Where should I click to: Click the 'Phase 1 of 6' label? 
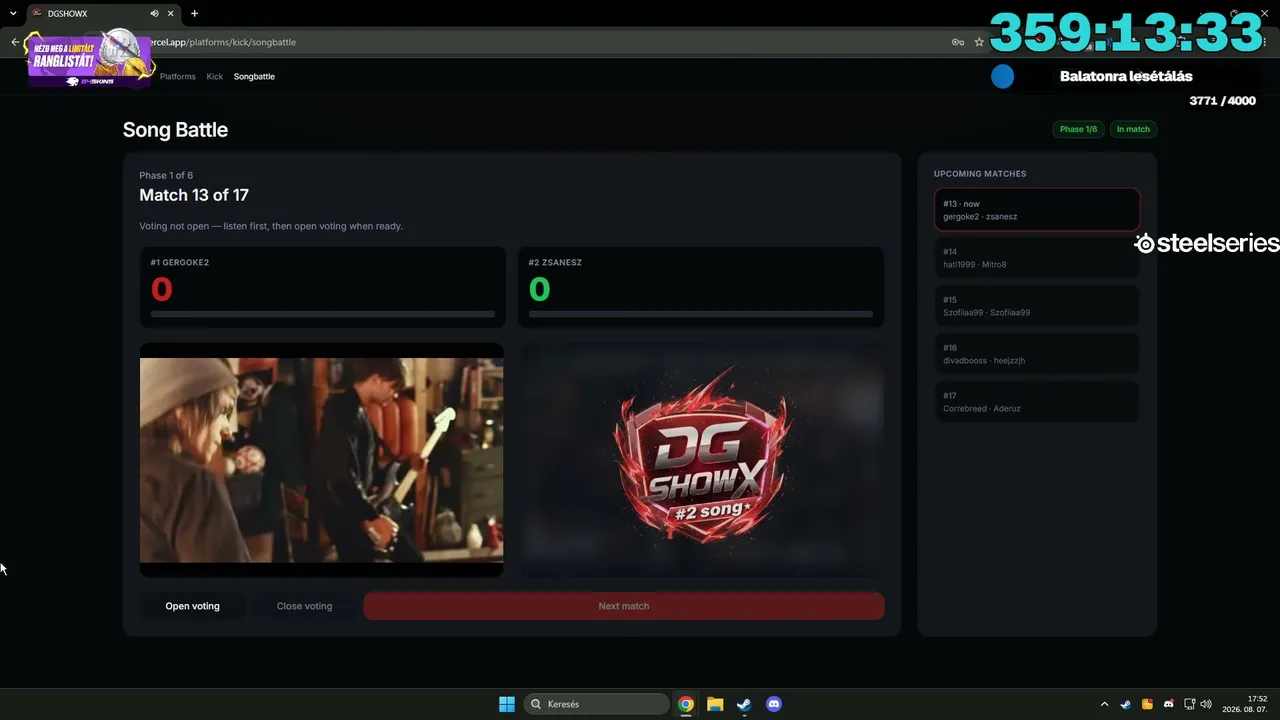[166, 175]
